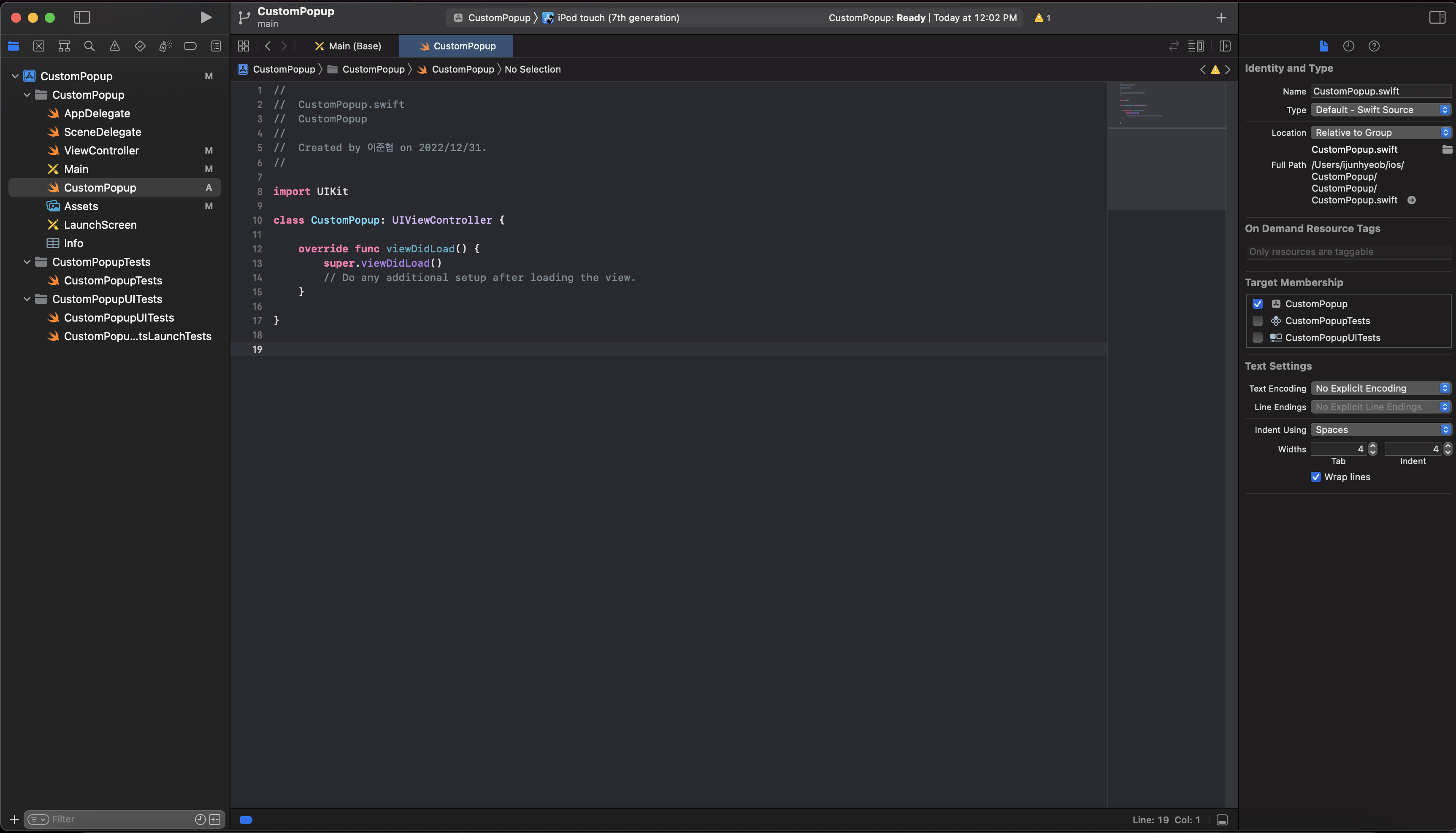The image size is (1456, 833).
Task: Open the Breakpoint navigator icon
Action: [x=190, y=46]
